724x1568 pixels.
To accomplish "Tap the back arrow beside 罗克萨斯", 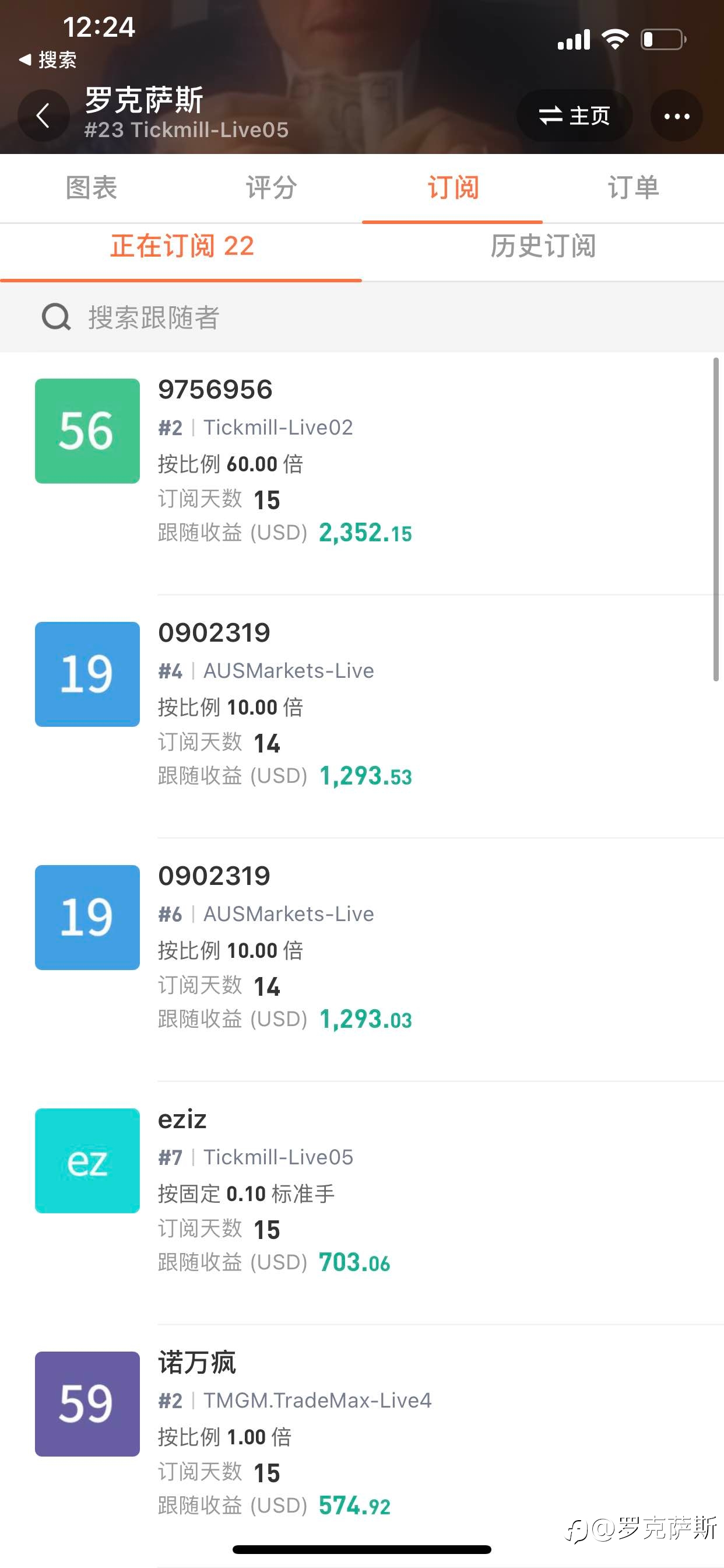I will [x=43, y=116].
